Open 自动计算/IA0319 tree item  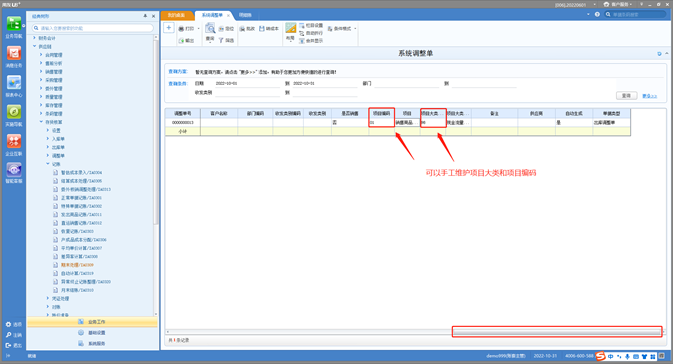(x=77, y=273)
